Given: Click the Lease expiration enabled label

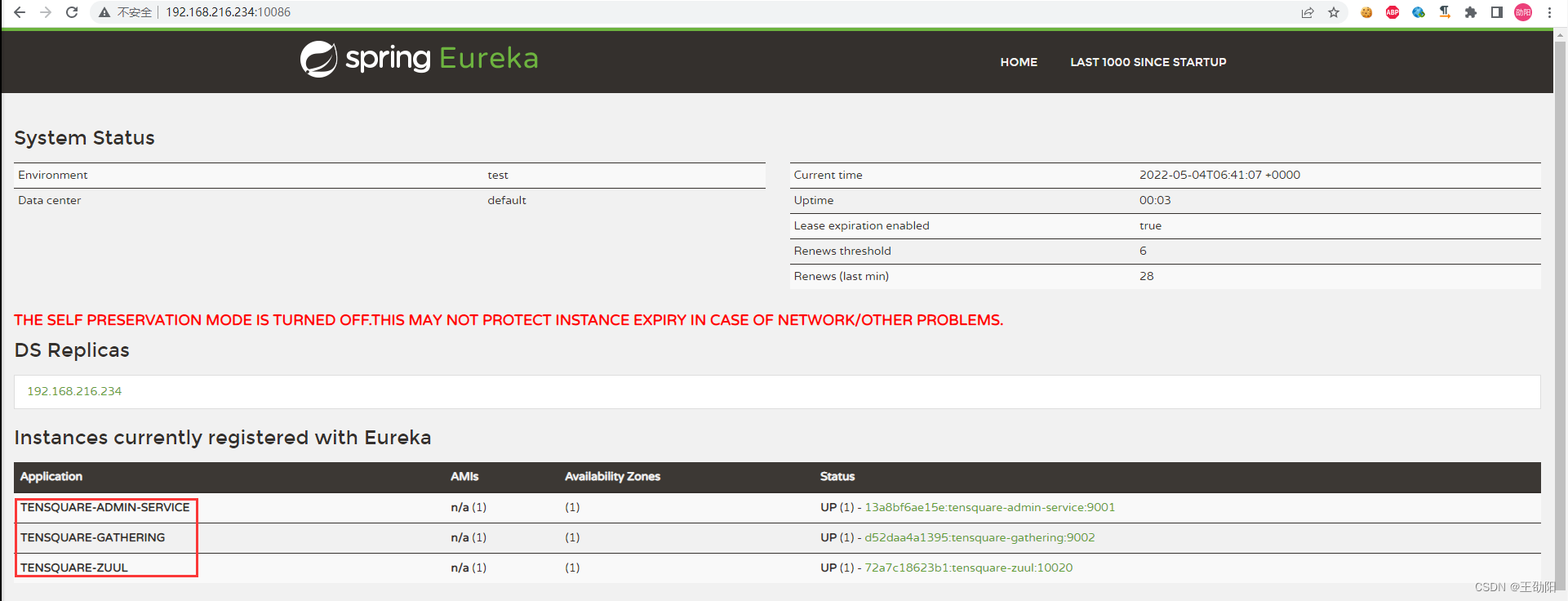Looking at the screenshot, I should pyautogui.click(x=861, y=225).
